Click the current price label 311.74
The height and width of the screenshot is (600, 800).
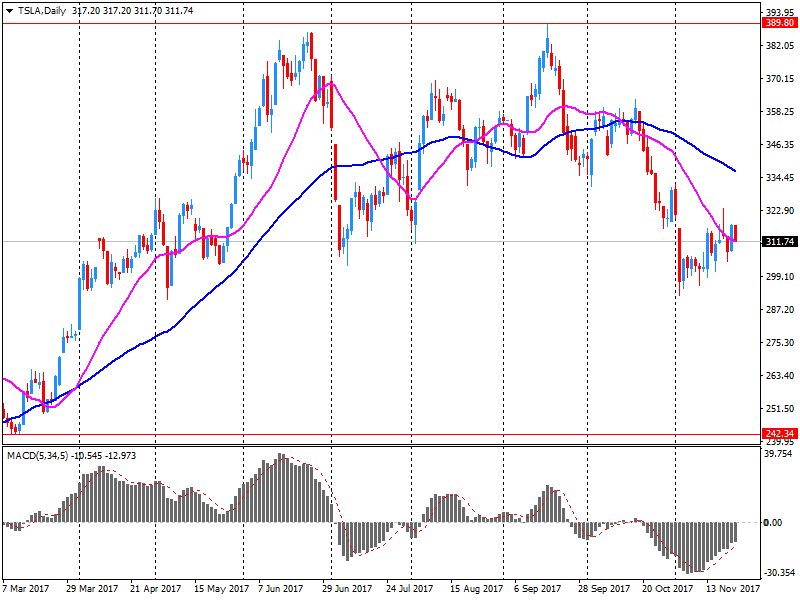(780, 241)
